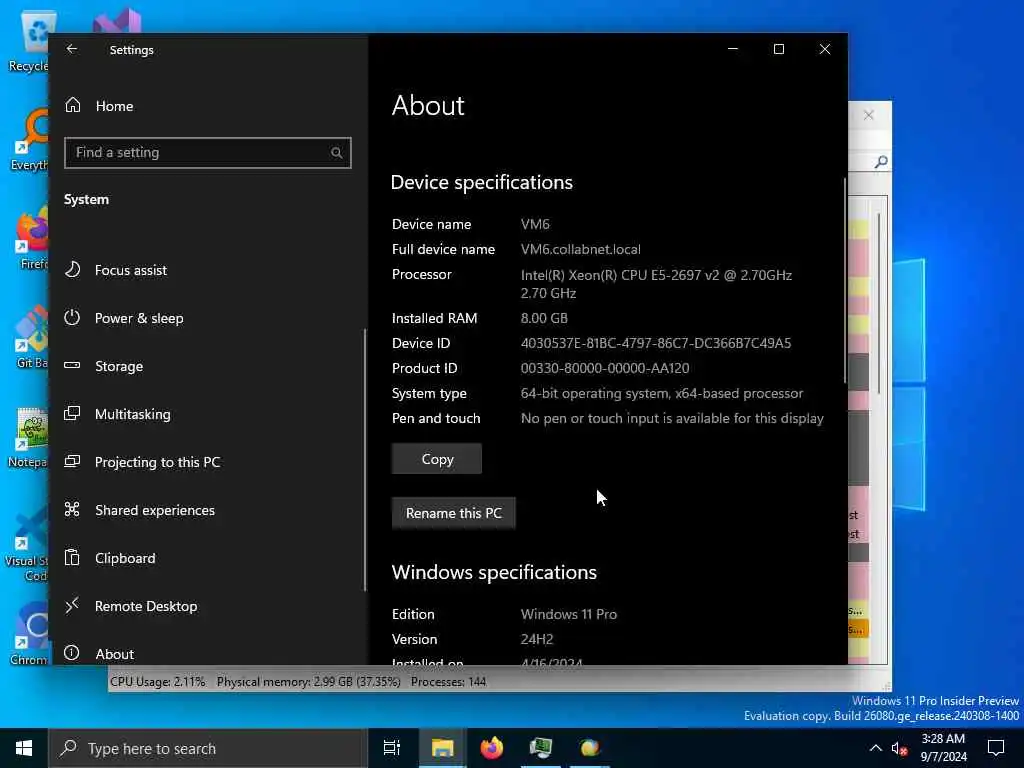
Task: Open Firefox from the taskbar
Action: [x=492, y=748]
